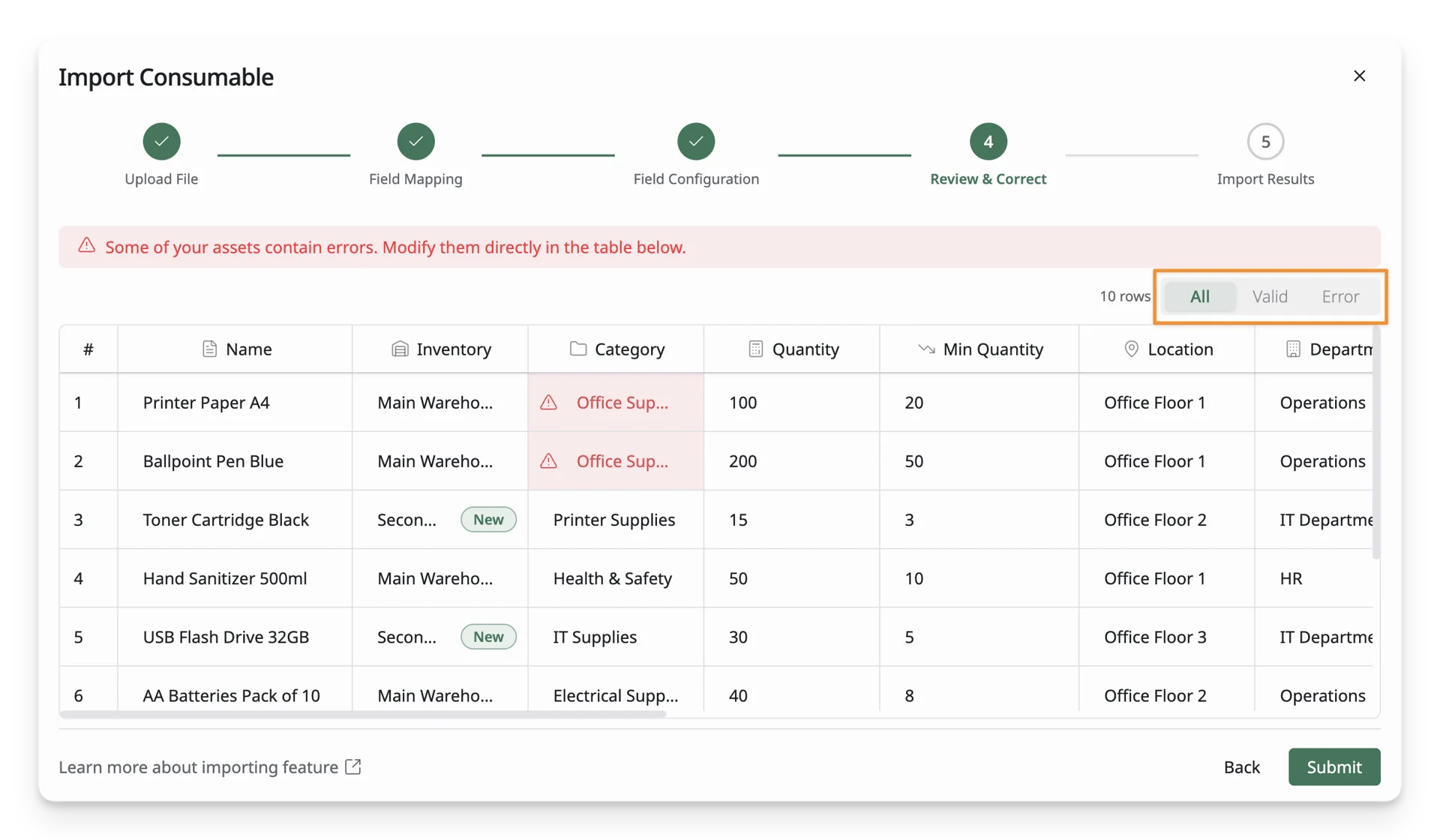Click the USB Flash Drive 32GB name cell
This screenshot has height=840, width=1440.
click(235, 636)
